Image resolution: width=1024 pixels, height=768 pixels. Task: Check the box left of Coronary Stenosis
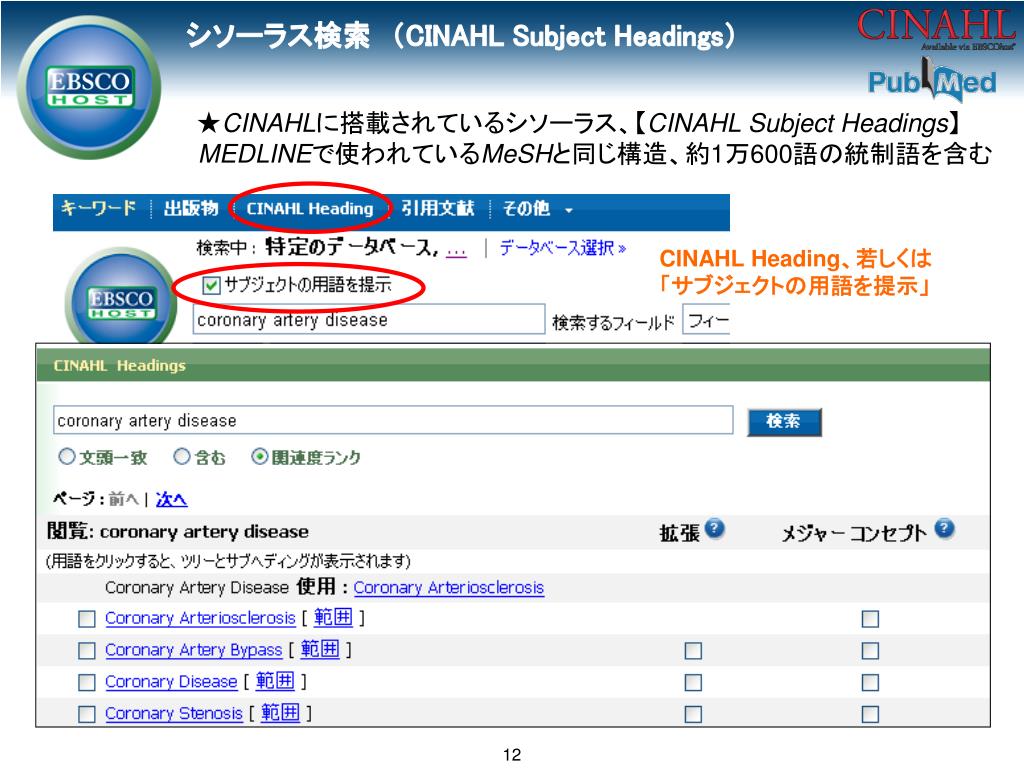[x=87, y=714]
